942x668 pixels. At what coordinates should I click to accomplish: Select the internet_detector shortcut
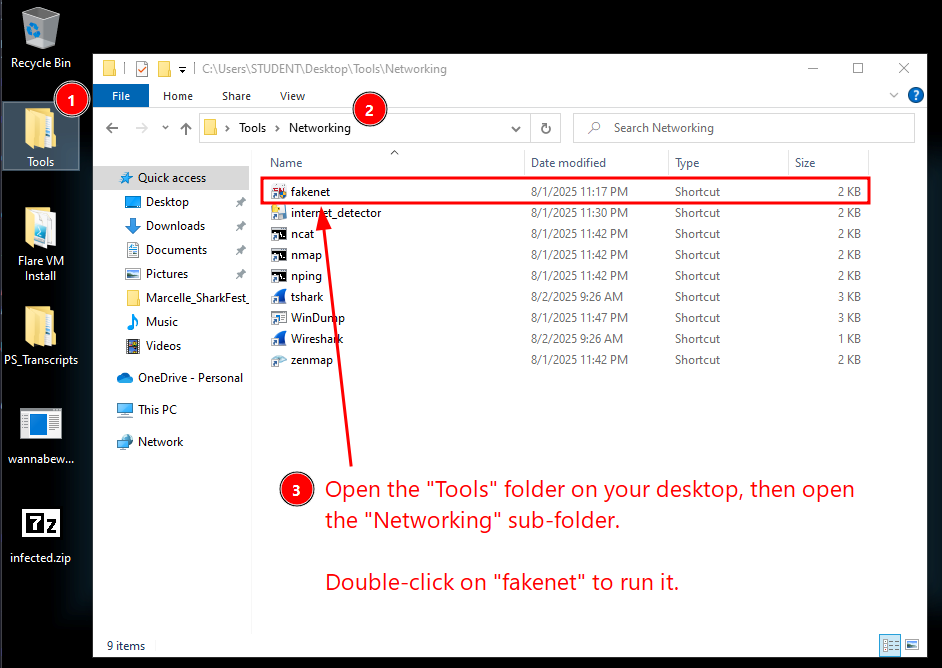(x=335, y=213)
